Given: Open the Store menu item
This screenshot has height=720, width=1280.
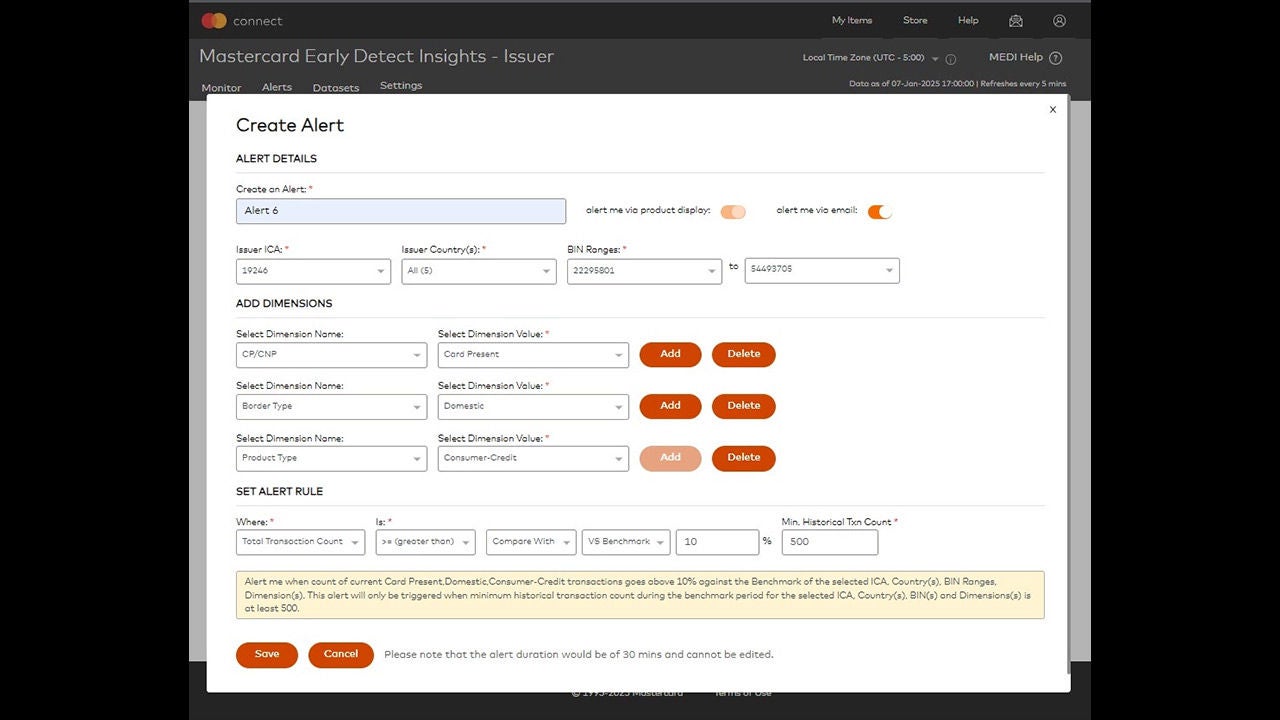Looking at the screenshot, I should (x=915, y=20).
